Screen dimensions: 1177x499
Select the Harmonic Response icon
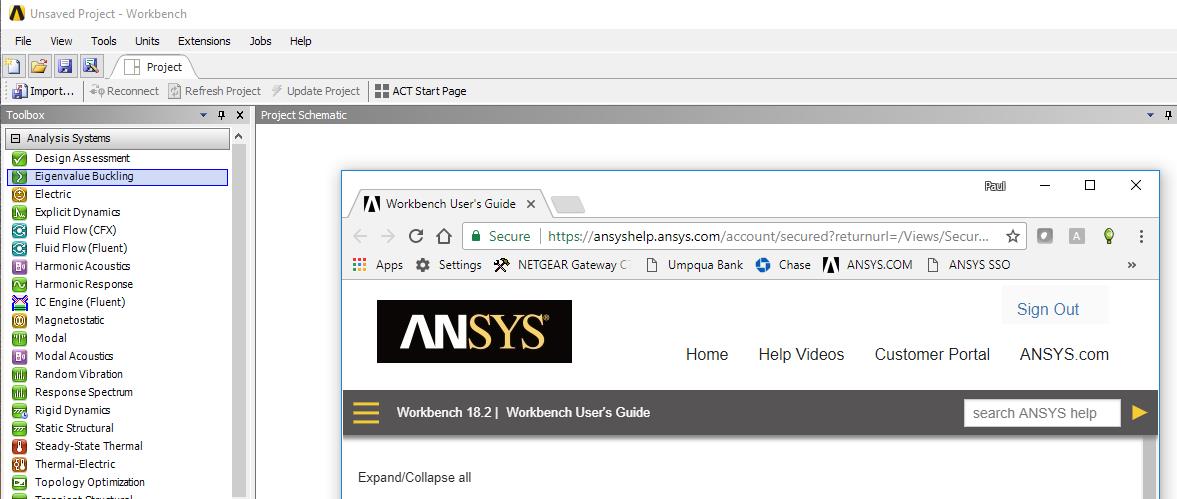point(20,284)
